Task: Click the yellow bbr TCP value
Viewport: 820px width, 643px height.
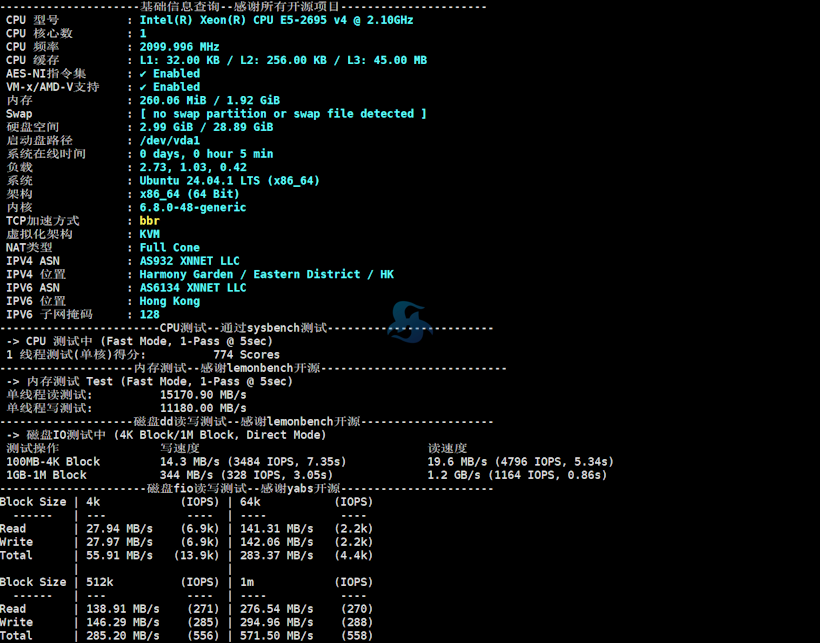Action: coord(150,221)
